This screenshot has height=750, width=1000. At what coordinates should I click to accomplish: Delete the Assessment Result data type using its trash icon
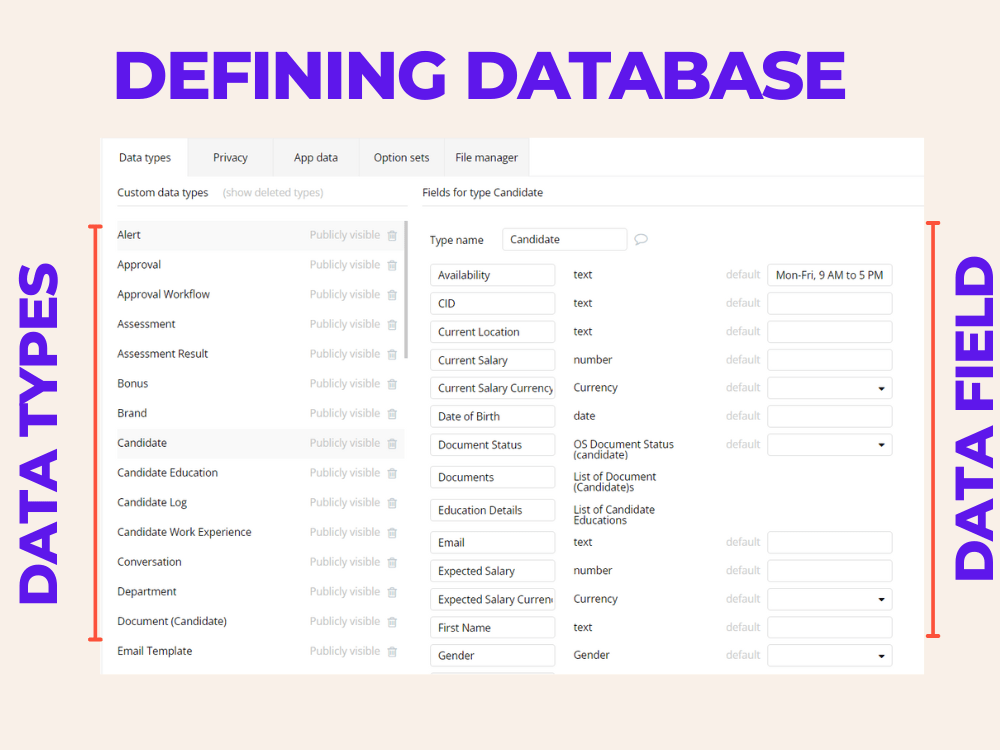click(391, 353)
